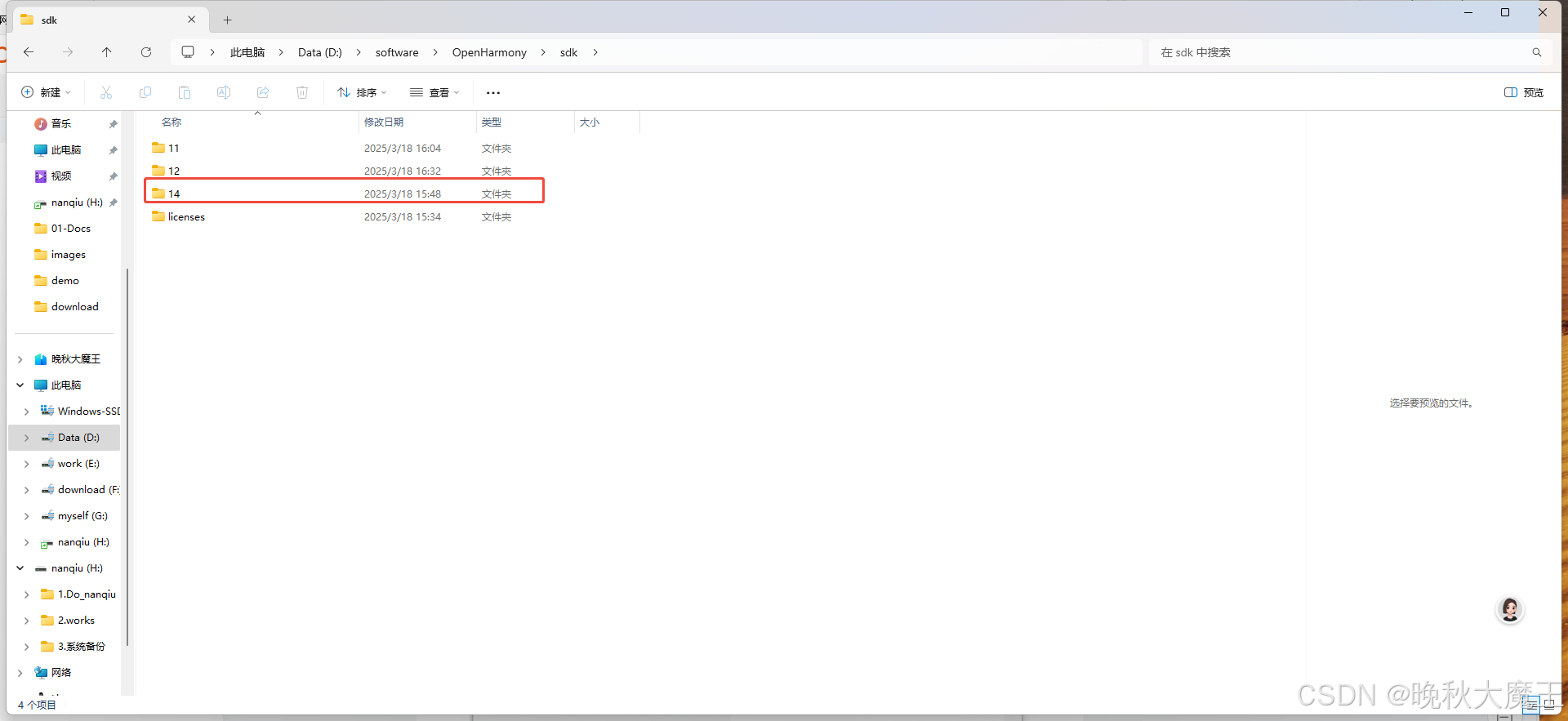The width and height of the screenshot is (1568, 721).
Task: Collapse the 此电脑 tree node
Action: click(20, 385)
